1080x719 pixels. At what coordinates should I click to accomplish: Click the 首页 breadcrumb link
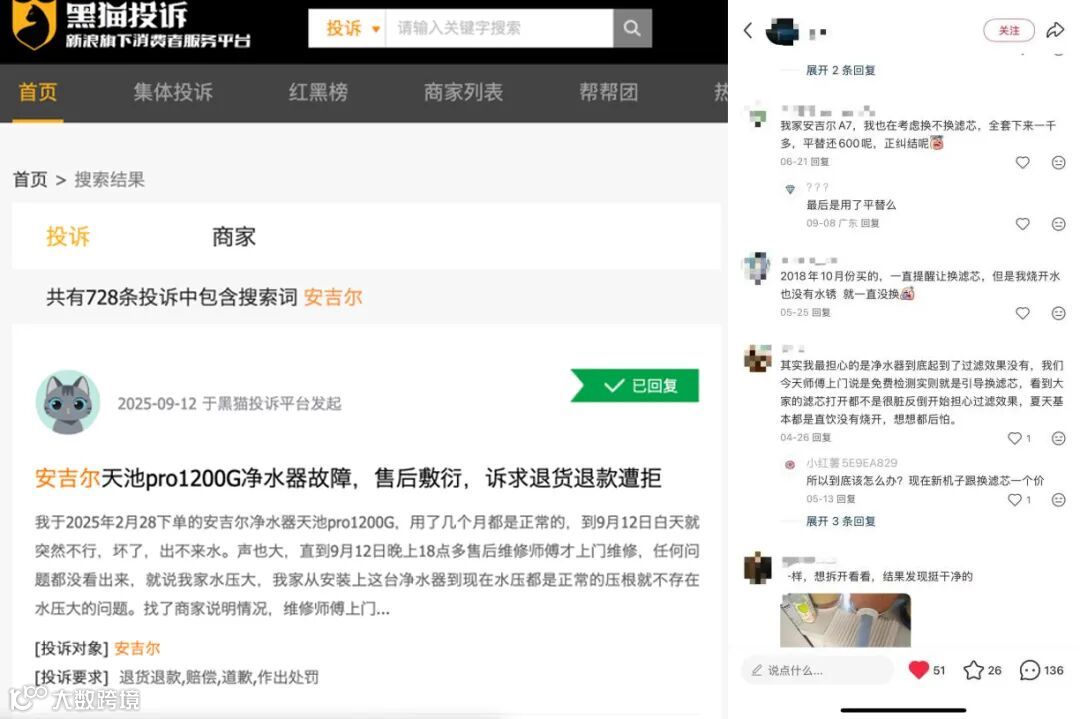[30, 180]
